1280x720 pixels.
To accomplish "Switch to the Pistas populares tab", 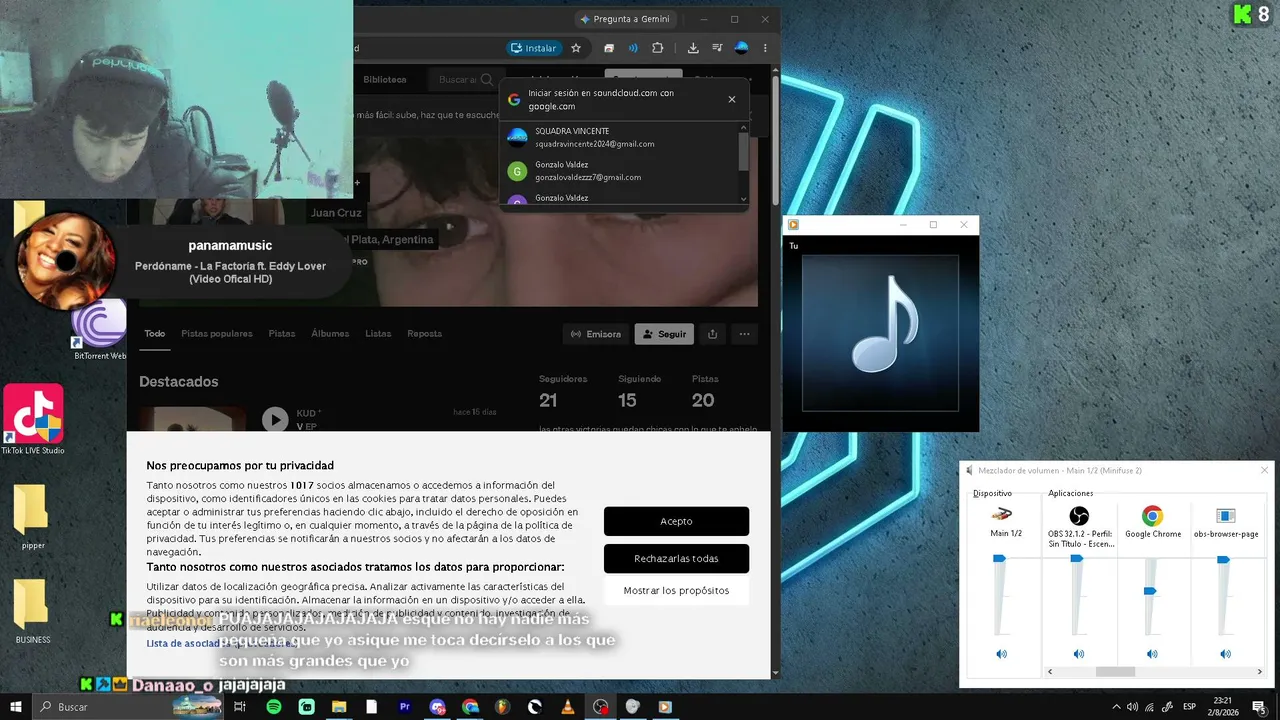I will [x=217, y=334].
